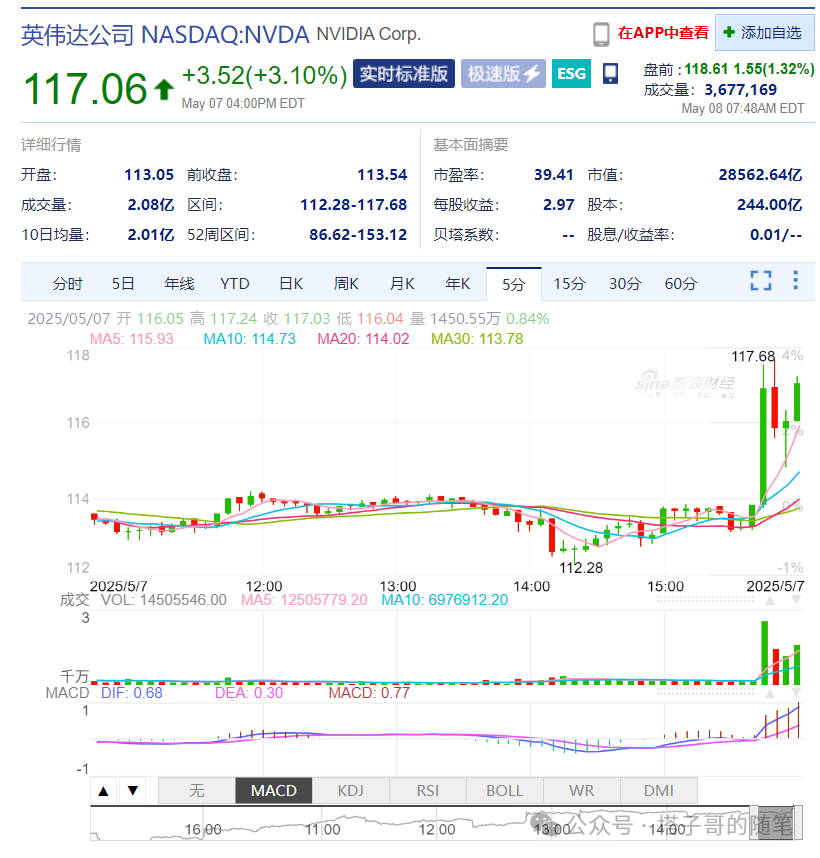Select the MACD indicator
Screen dimensions: 820x858
click(x=274, y=791)
